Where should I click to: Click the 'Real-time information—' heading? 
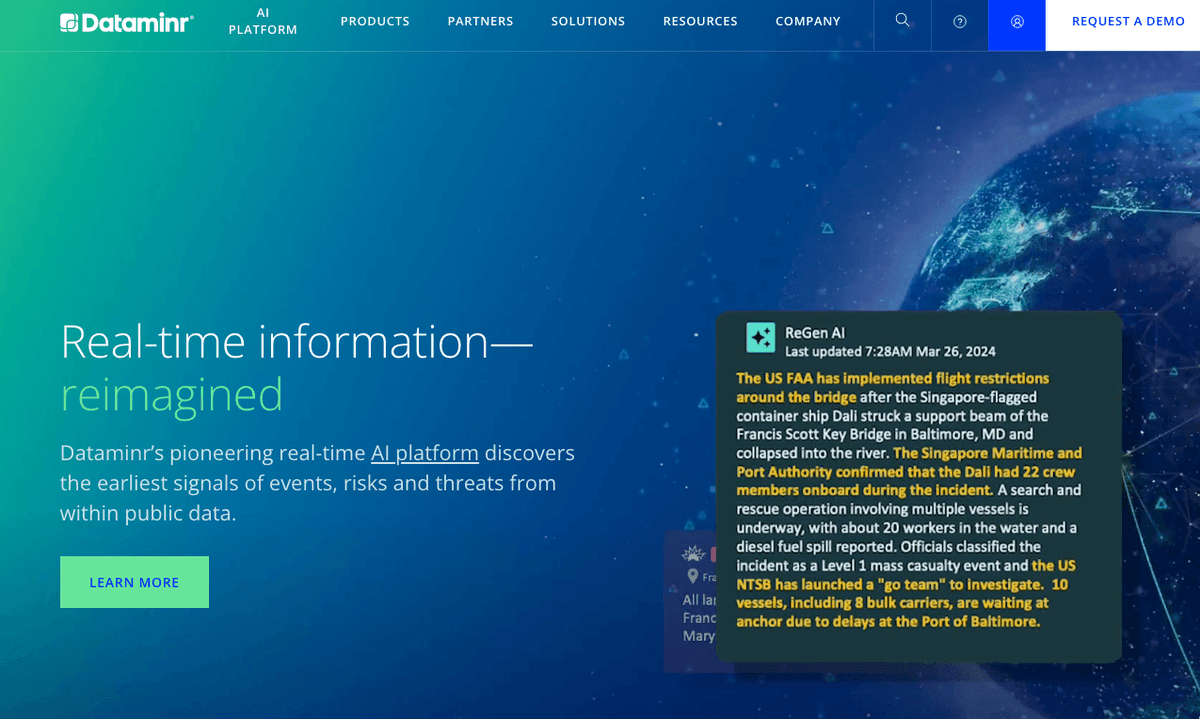point(297,341)
